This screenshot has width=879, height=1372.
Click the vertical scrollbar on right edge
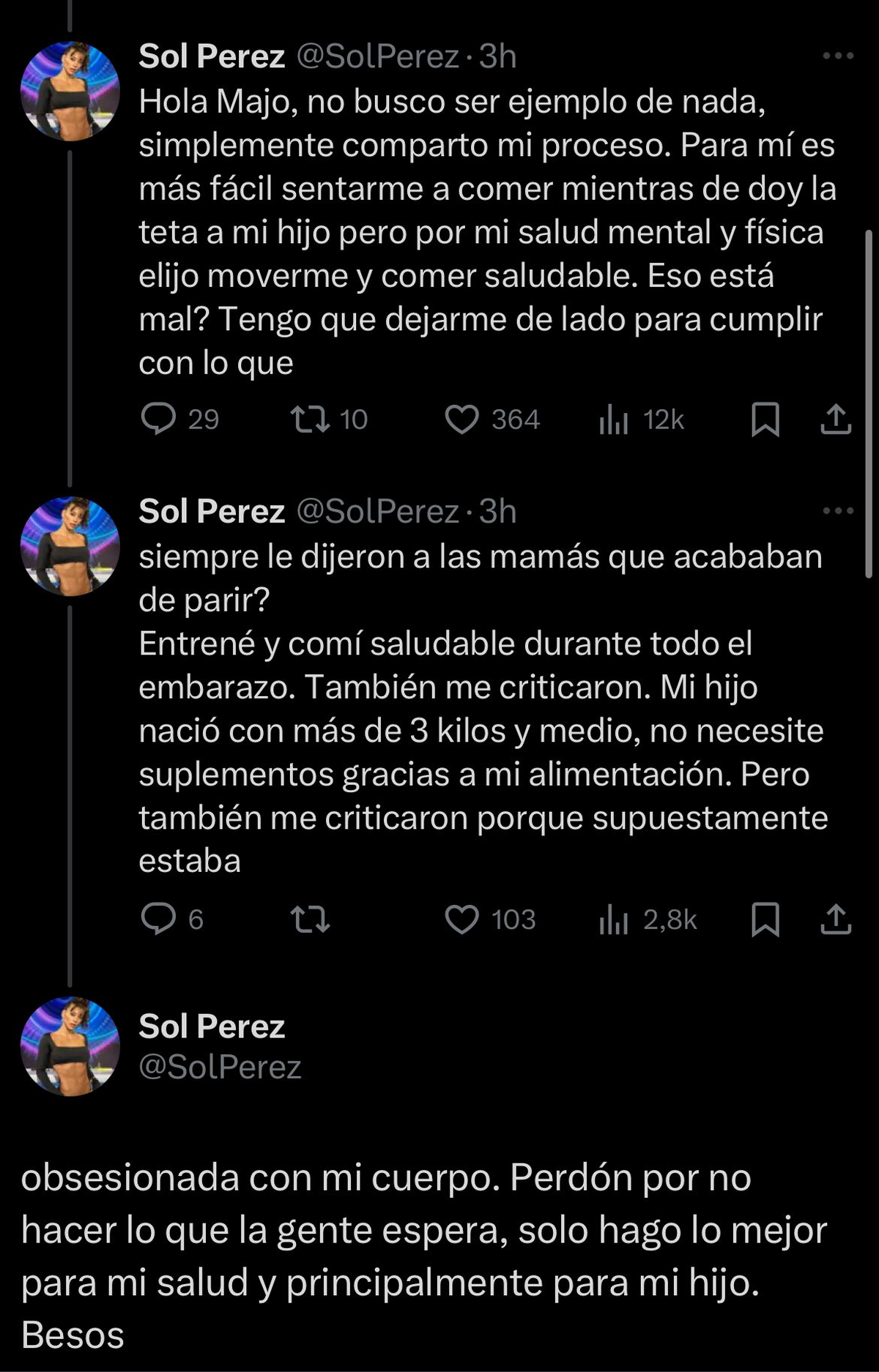point(869,403)
